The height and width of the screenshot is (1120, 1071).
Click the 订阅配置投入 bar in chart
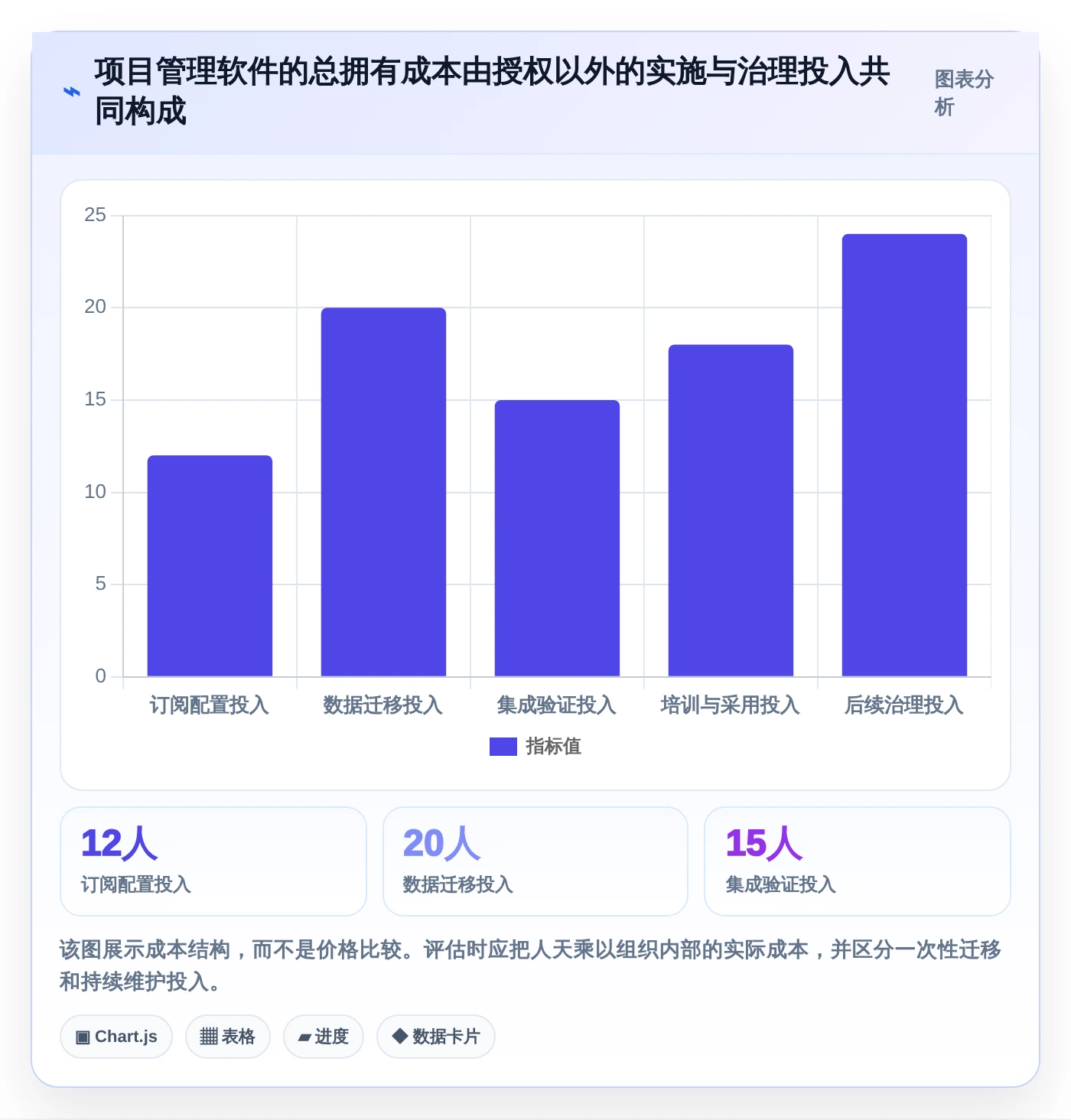point(210,566)
